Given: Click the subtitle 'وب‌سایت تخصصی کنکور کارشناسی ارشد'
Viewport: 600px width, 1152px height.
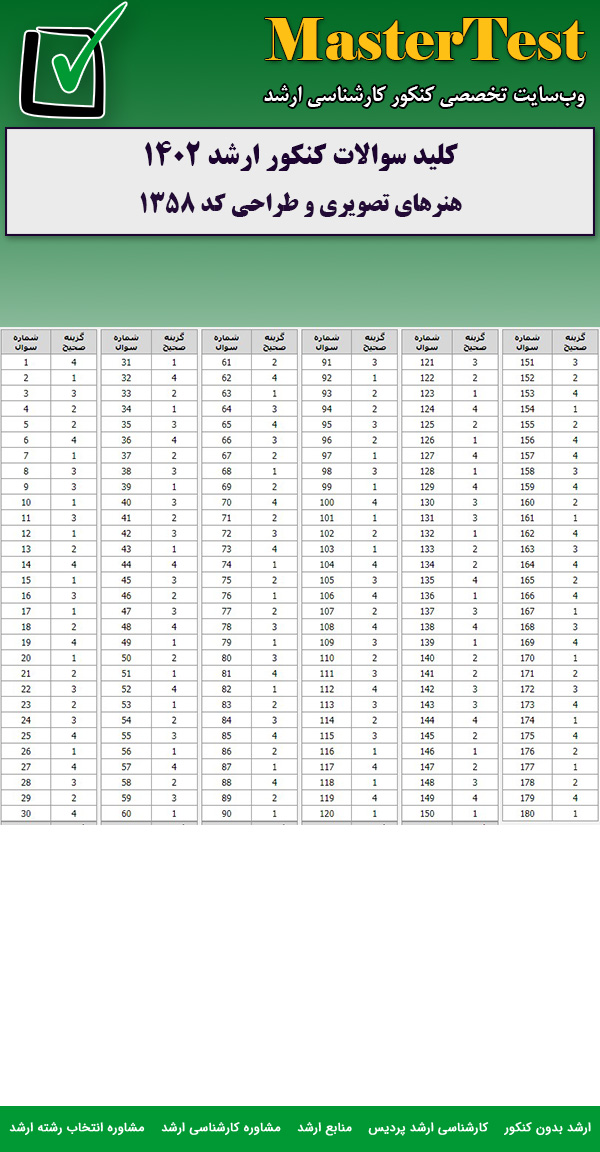Looking at the screenshot, I should [x=424, y=96].
